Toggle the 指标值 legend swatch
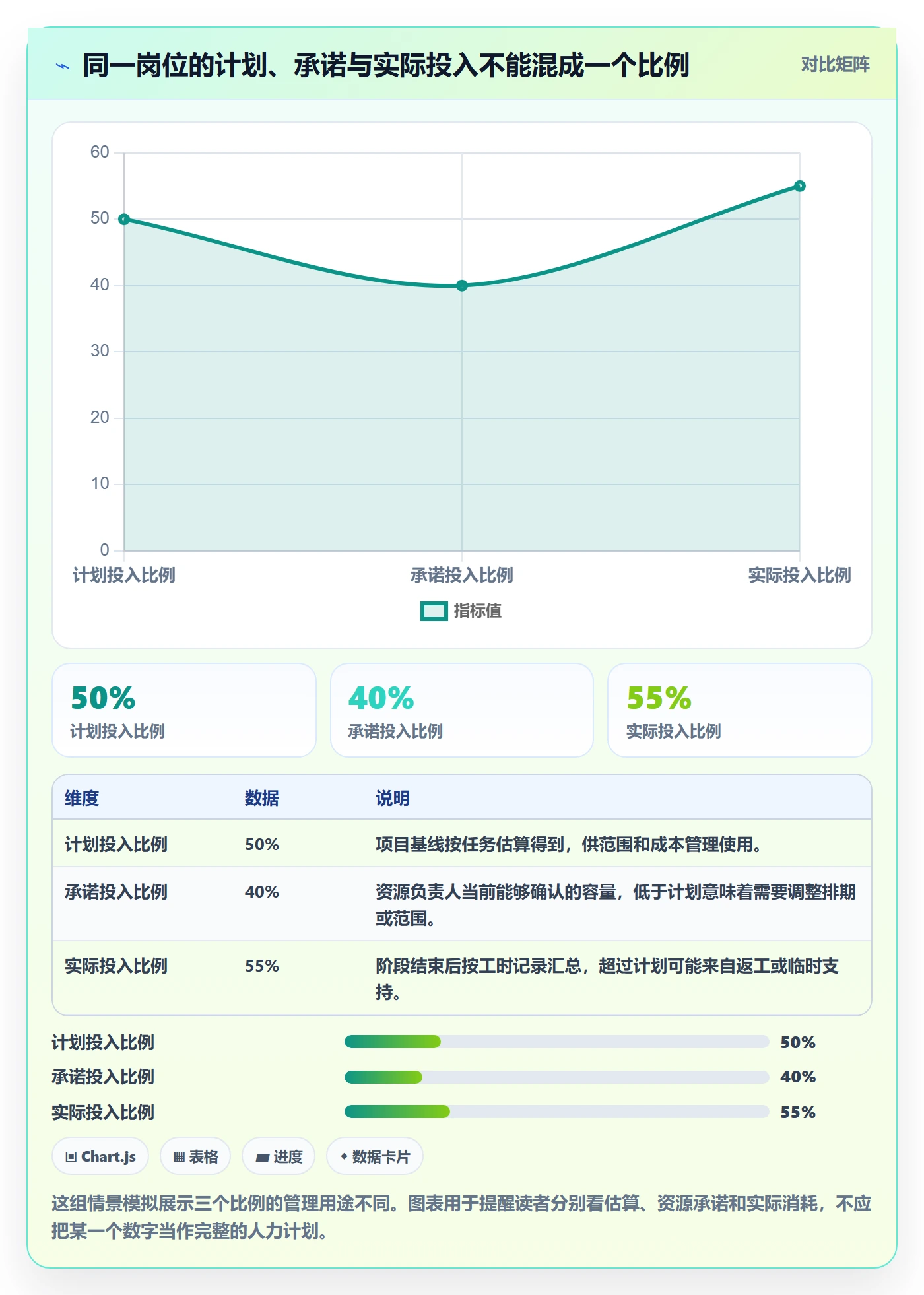Image resolution: width=924 pixels, height=1295 pixels. pyautogui.click(x=434, y=611)
